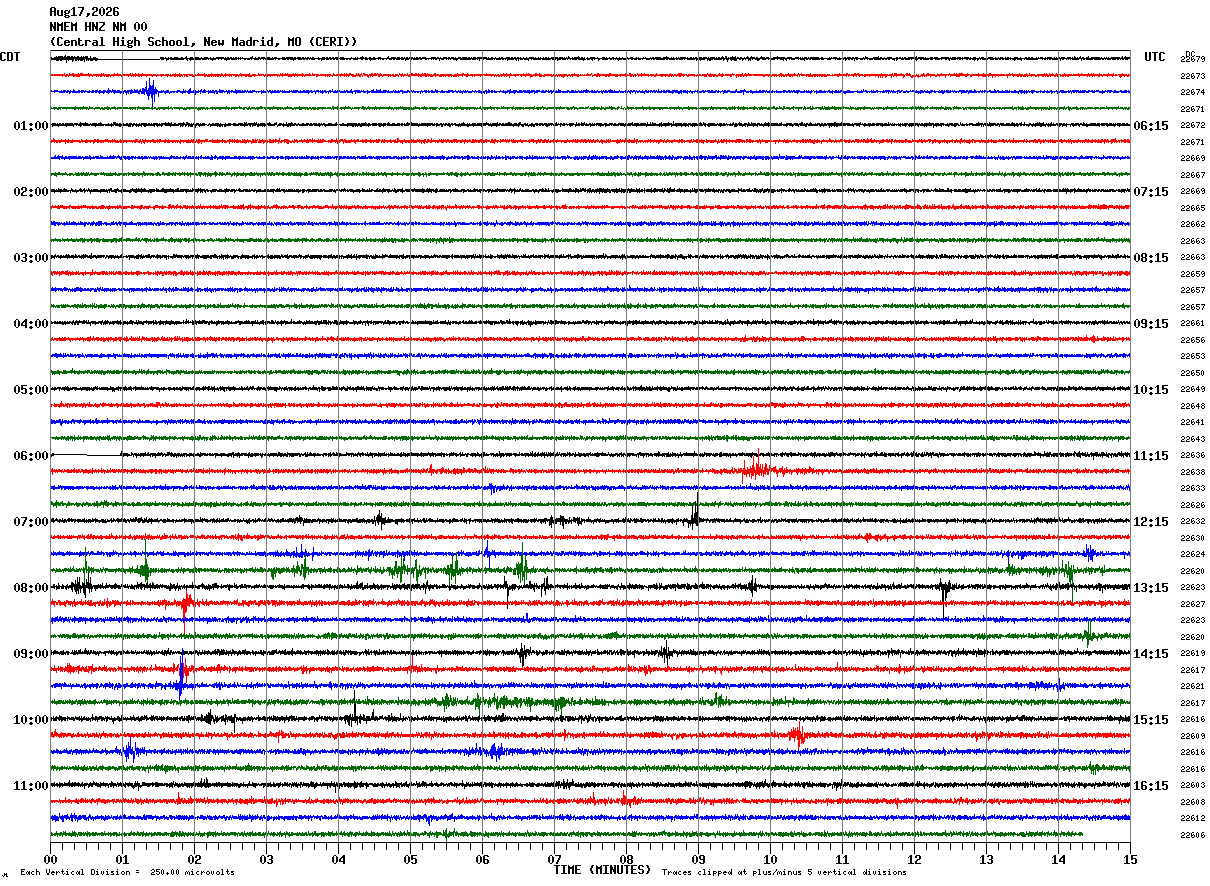Click the vertical division scale note
This screenshot has height=886, width=1210.
[x=127, y=872]
